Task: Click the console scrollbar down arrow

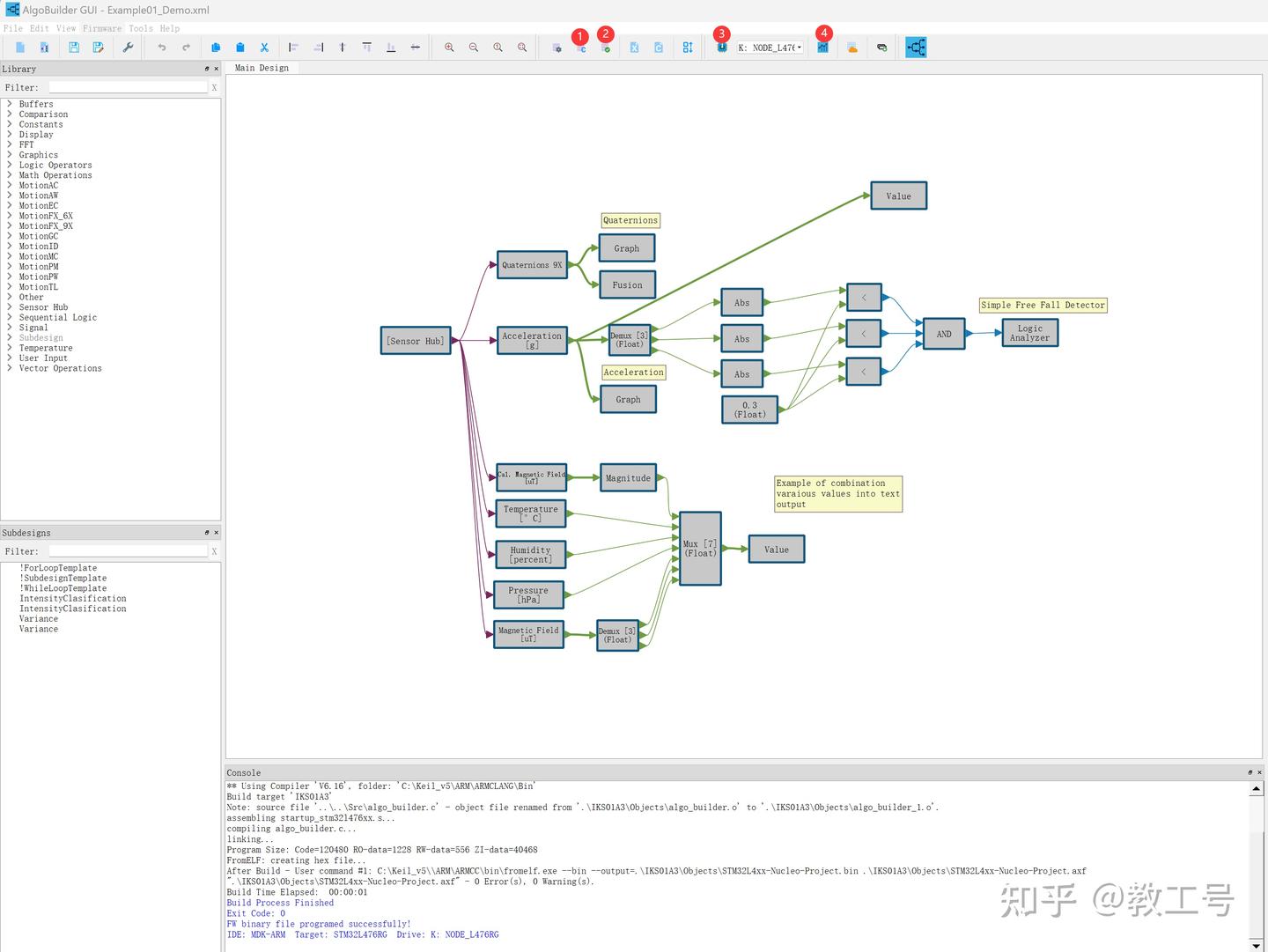Action: tap(1257, 946)
